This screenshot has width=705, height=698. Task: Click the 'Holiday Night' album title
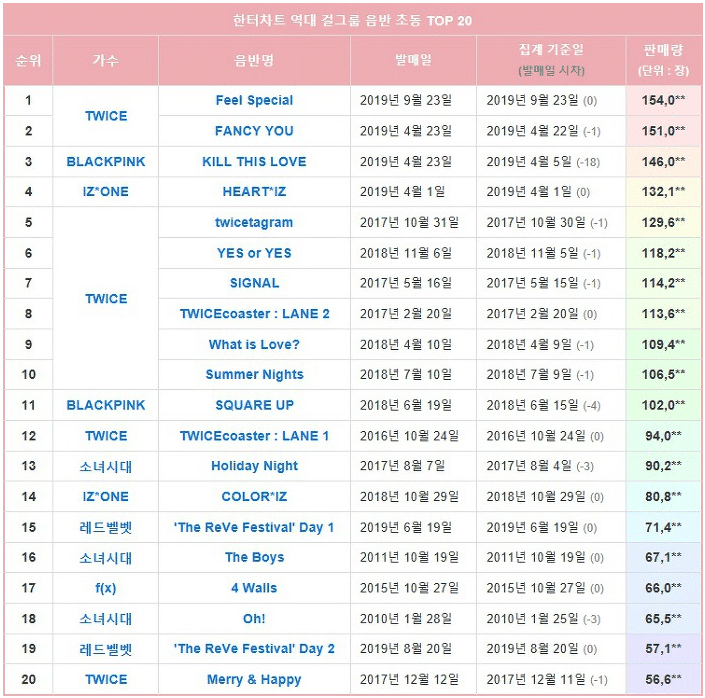254,466
